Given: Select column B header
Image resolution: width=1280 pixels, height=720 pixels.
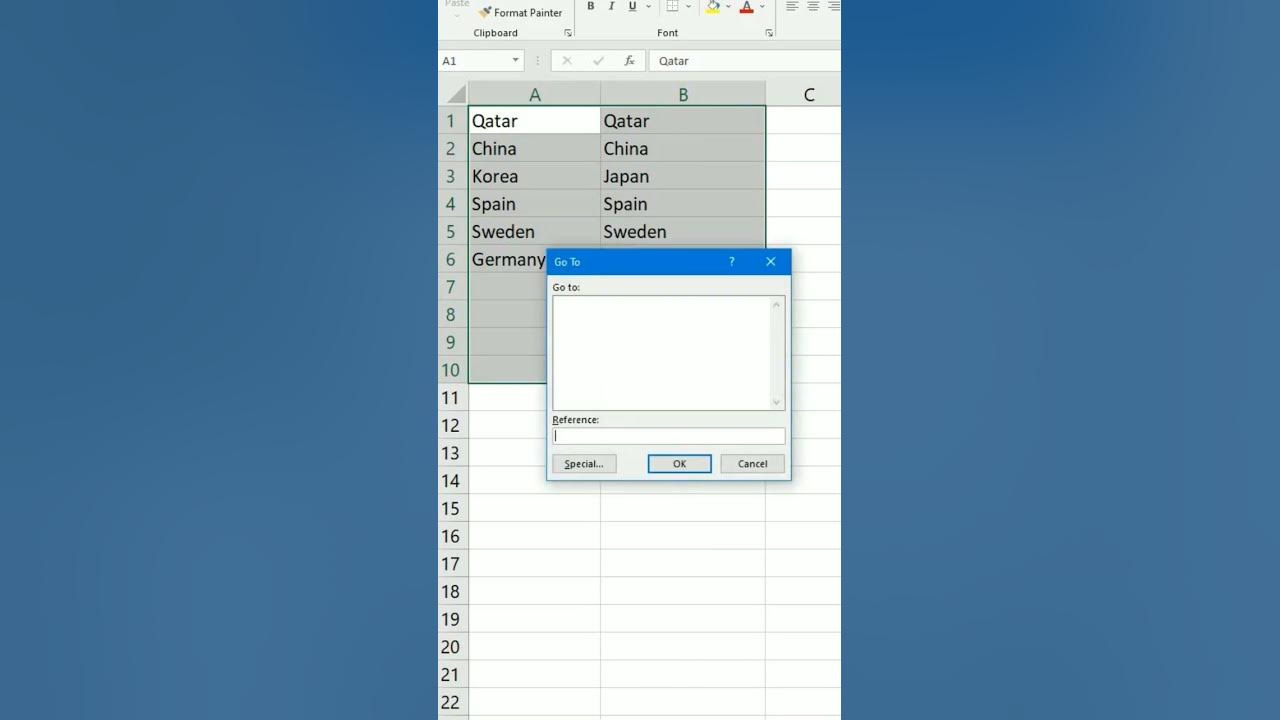Looking at the screenshot, I should pos(683,94).
